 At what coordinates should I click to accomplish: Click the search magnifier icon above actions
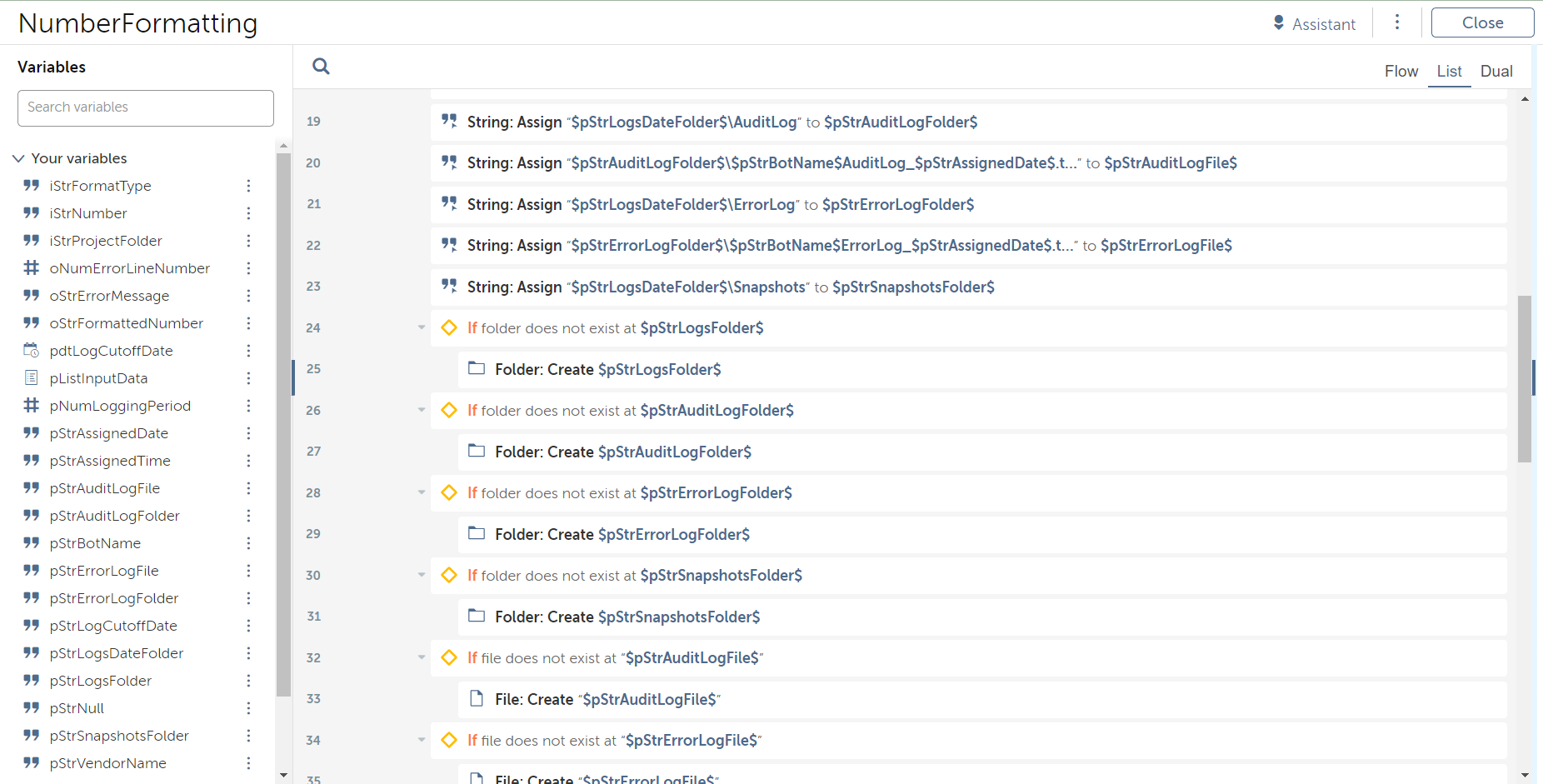321,67
